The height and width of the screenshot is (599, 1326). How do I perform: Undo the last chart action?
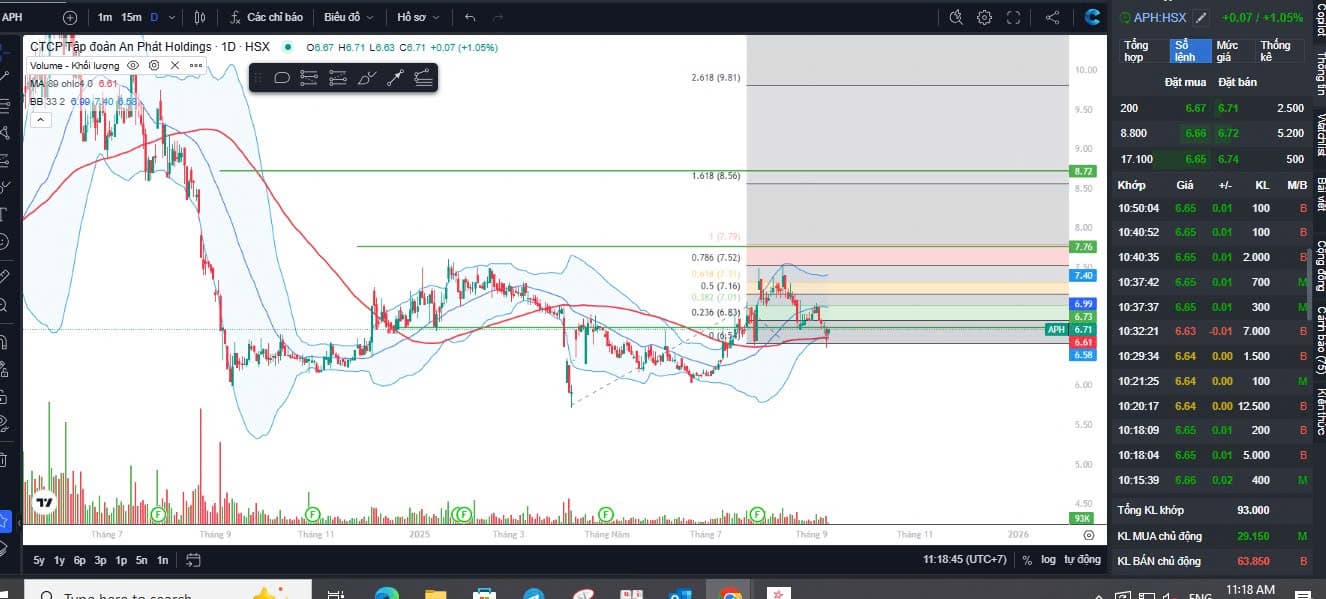pos(470,17)
